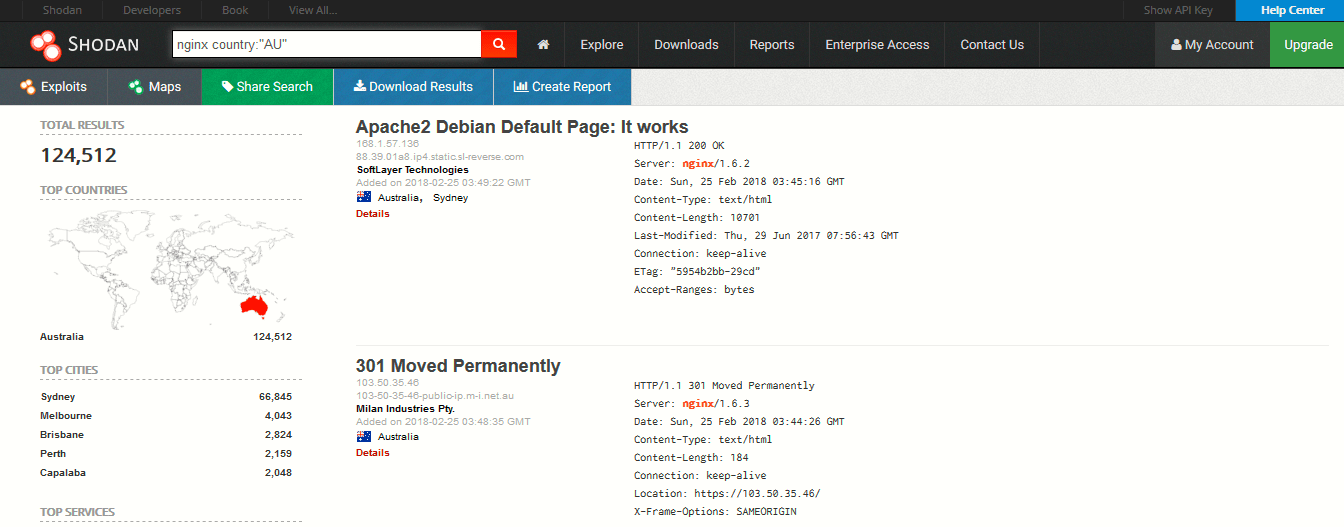The height and width of the screenshot is (527, 1344).
Task: Open the Reports page
Action: [772, 45]
